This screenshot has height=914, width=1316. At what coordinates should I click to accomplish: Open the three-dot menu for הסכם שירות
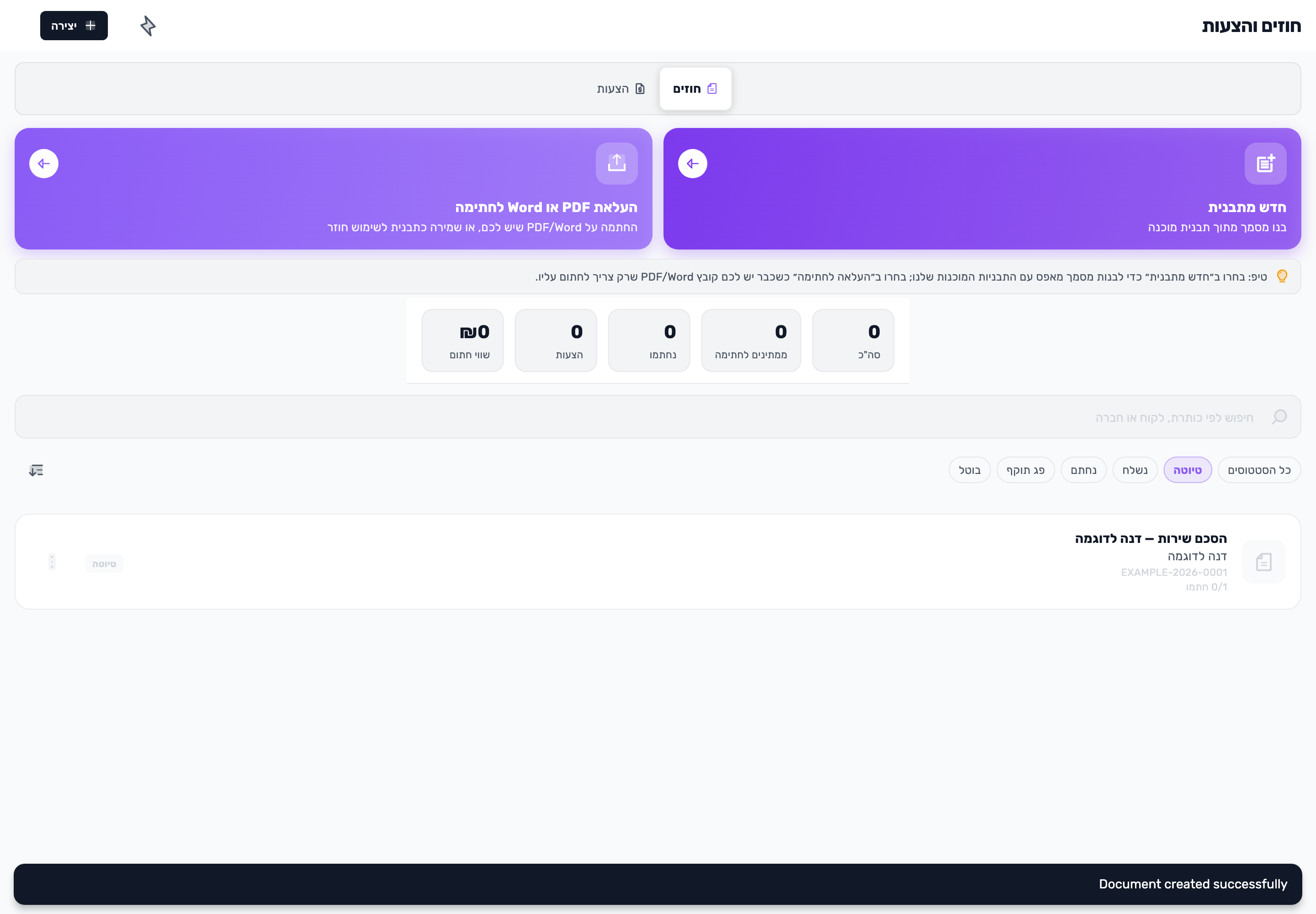[x=52, y=562]
